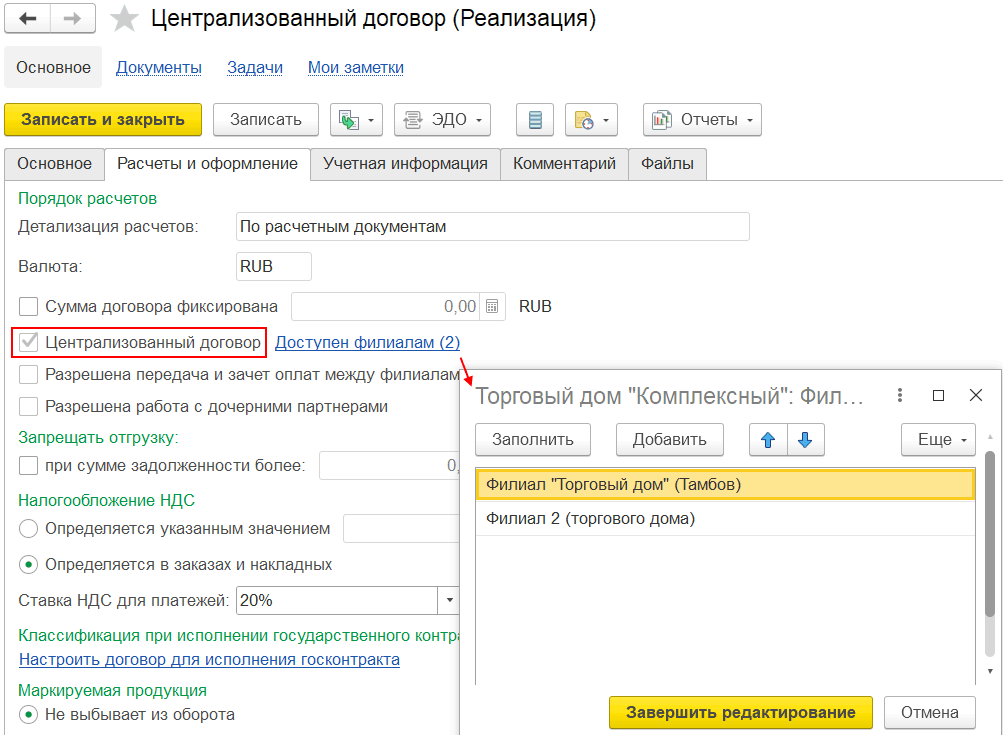Select 'Филиал 2 (торгового дома)' list row

[590, 518]
